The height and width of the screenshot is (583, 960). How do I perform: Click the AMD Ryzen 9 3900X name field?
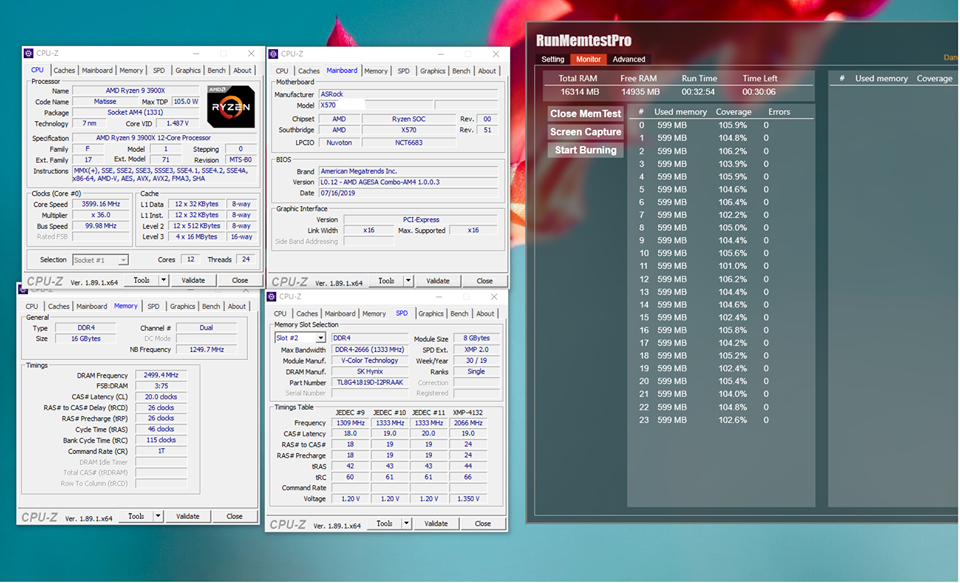pyautogui.click(x=135, y=91)
